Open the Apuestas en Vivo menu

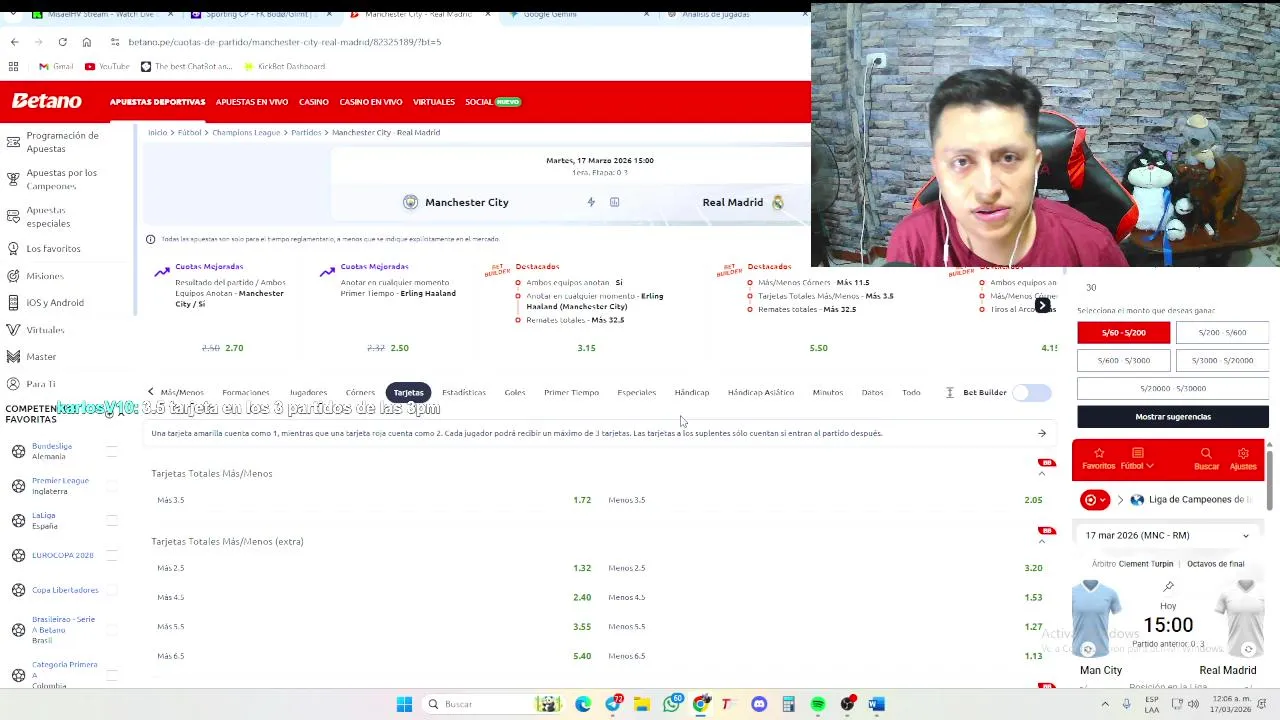pyautogui.click(x=252, y=102)
